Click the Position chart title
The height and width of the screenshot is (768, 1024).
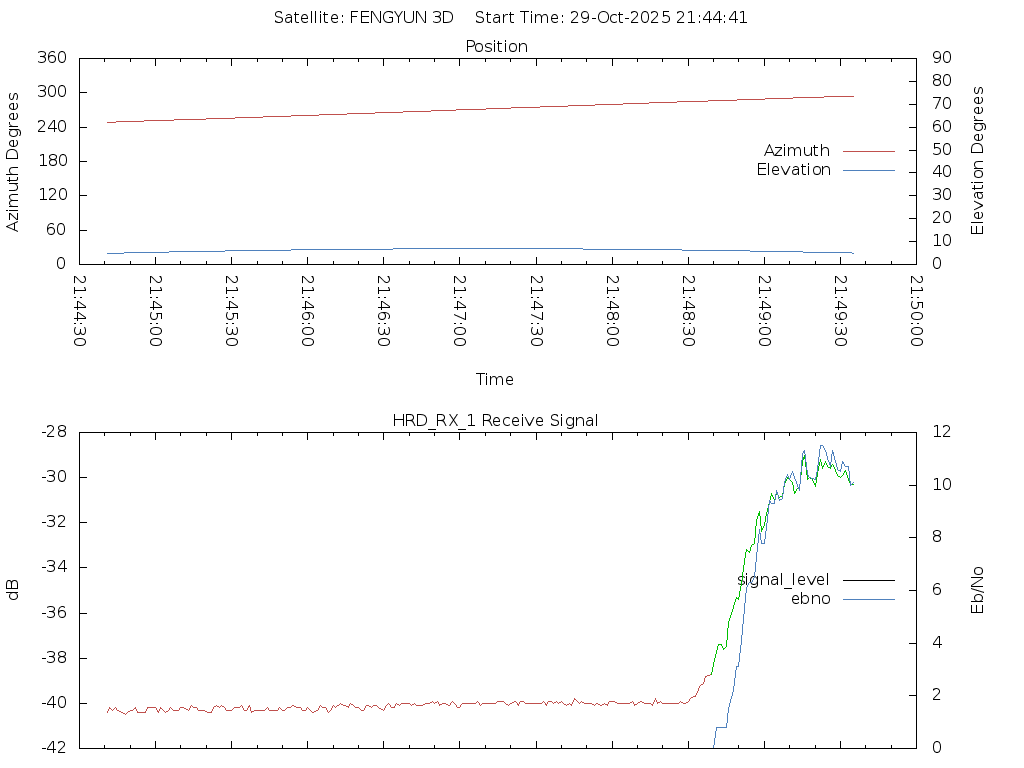click(x=496, y=47)
